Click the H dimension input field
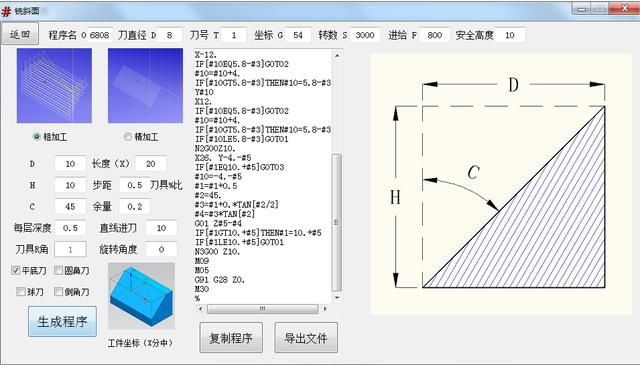The image size is (640, 365). (x=70, y=185)
